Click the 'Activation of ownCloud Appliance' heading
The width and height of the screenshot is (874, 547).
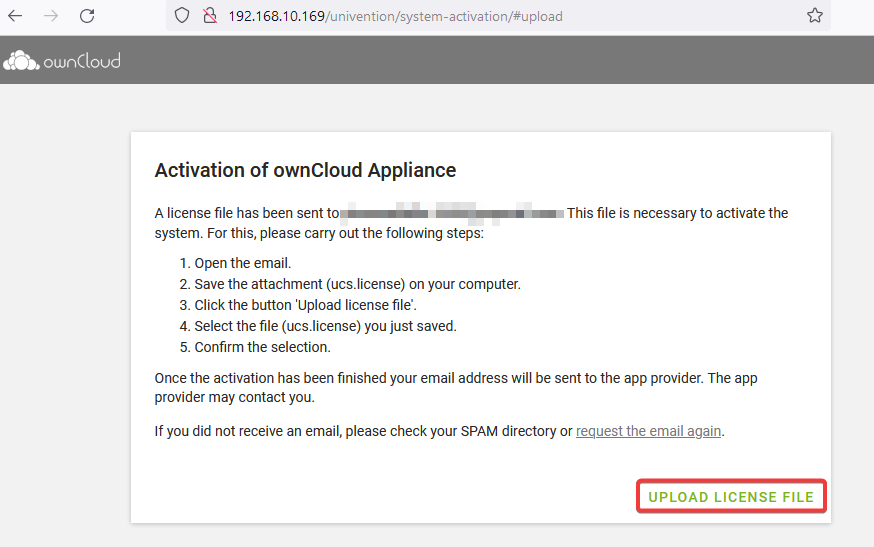(305, 170)
